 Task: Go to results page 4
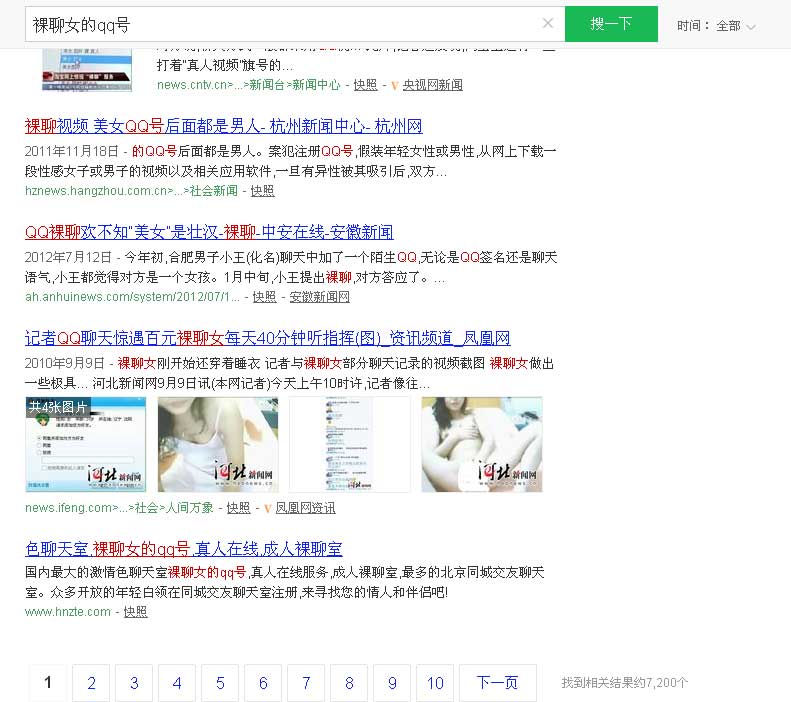[177, 683]
